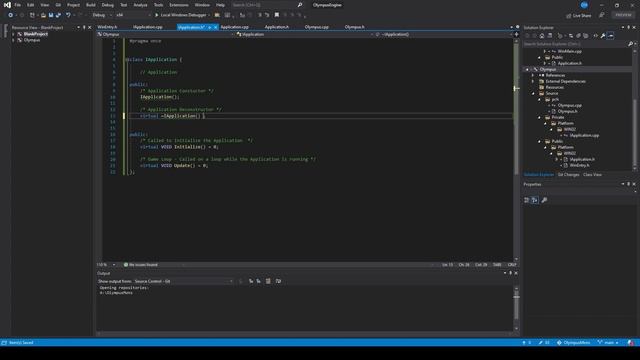The width and height of the screenshot is (640, 360).
Task: Click the Solution Explorer properties wrench icon
Action: 603,36
